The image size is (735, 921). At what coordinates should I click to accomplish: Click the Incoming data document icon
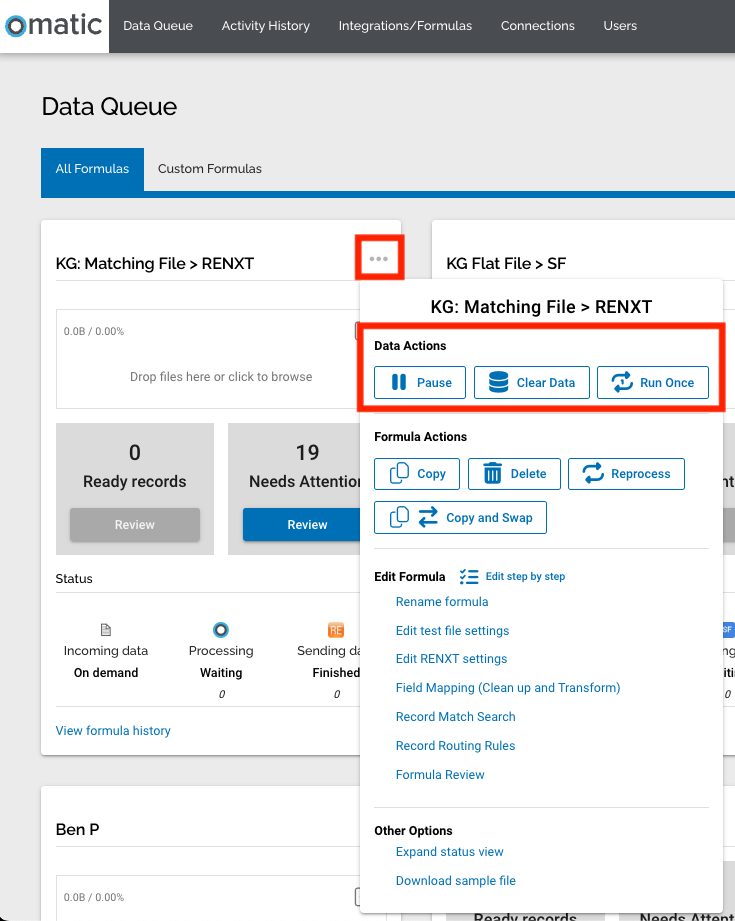coord(106,629)
